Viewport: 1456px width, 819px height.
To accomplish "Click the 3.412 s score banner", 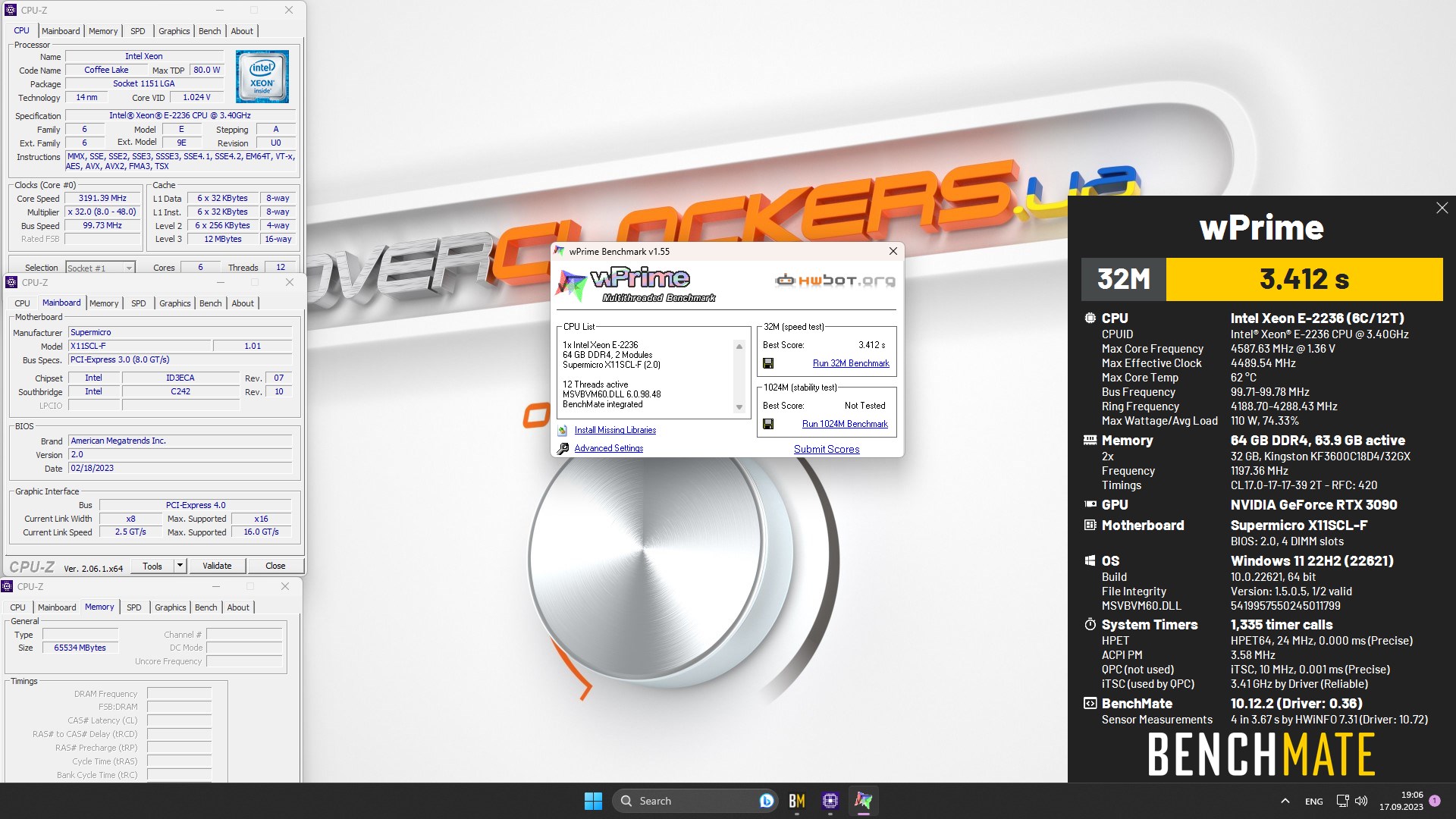I will click(1304, 279).
